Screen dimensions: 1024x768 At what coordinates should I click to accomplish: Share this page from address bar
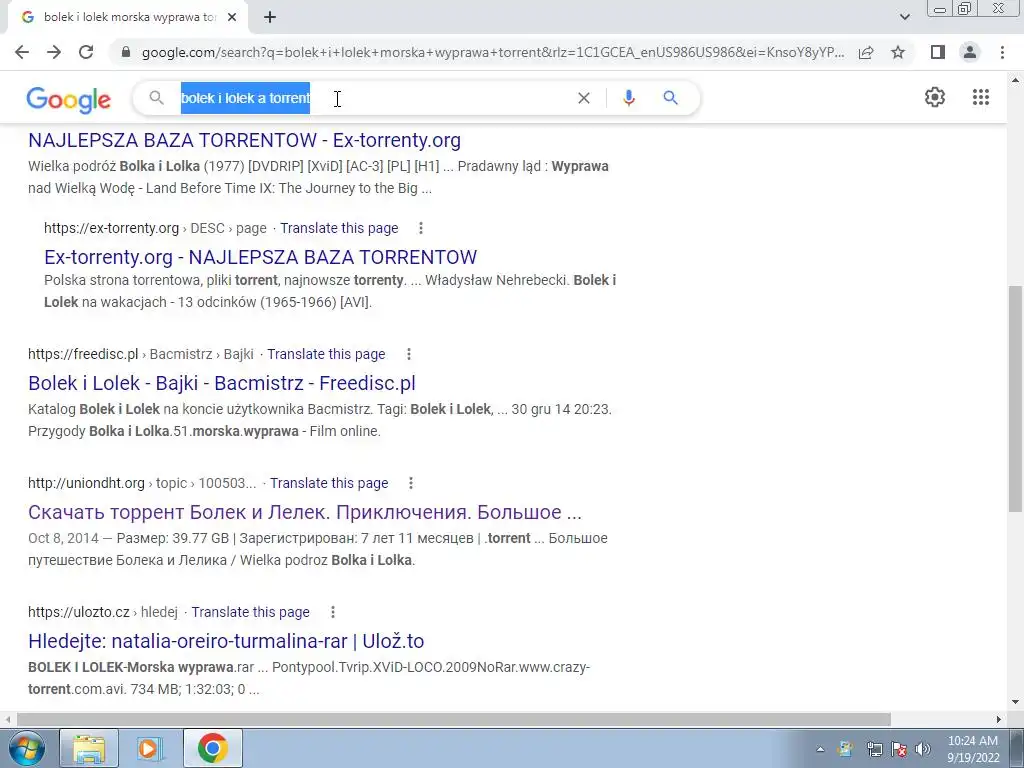tap(866, 52)
